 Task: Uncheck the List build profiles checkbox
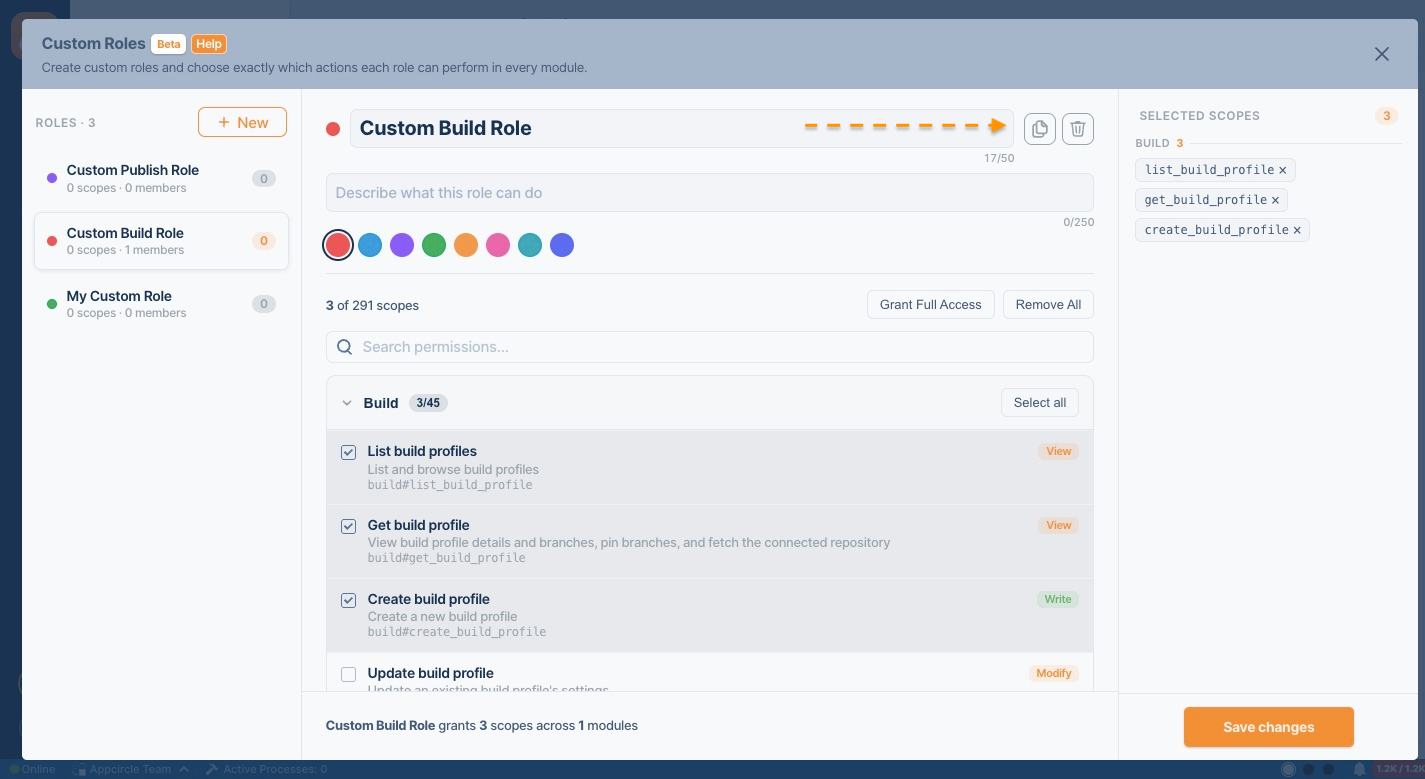[349, 452]
